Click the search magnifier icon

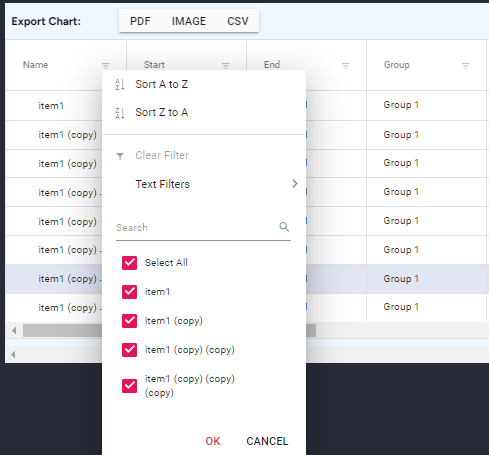pyautogui.click(x=284, y=227)
